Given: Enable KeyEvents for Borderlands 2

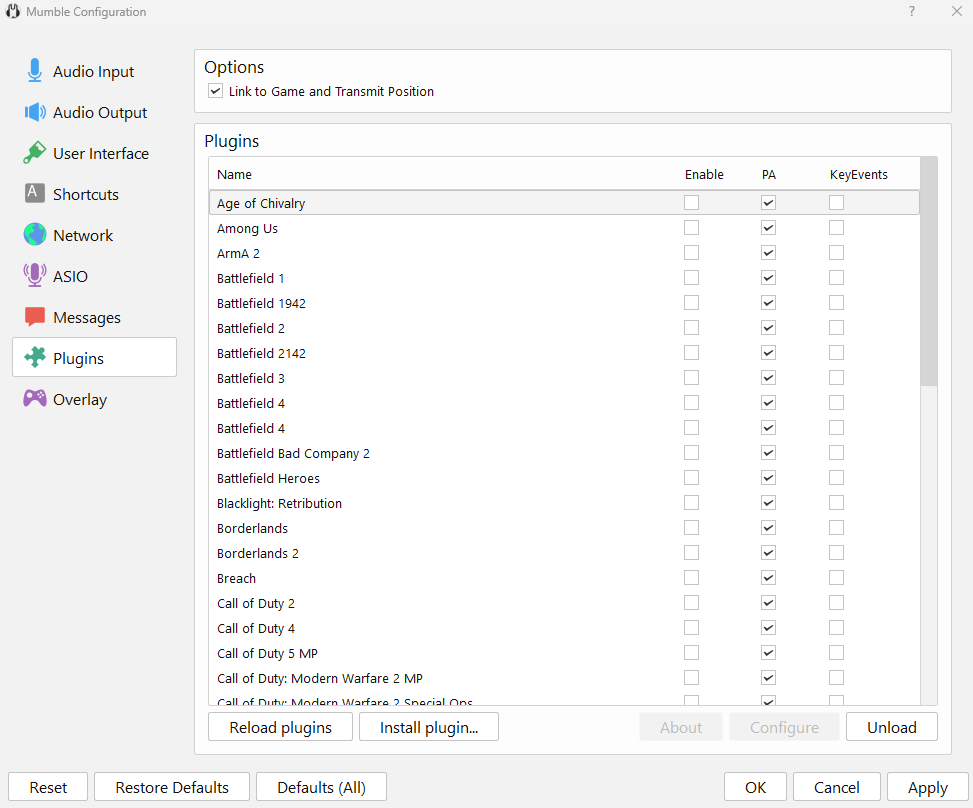Looking at the screenshot, I should pyautogui.click(x=836, y=553).
